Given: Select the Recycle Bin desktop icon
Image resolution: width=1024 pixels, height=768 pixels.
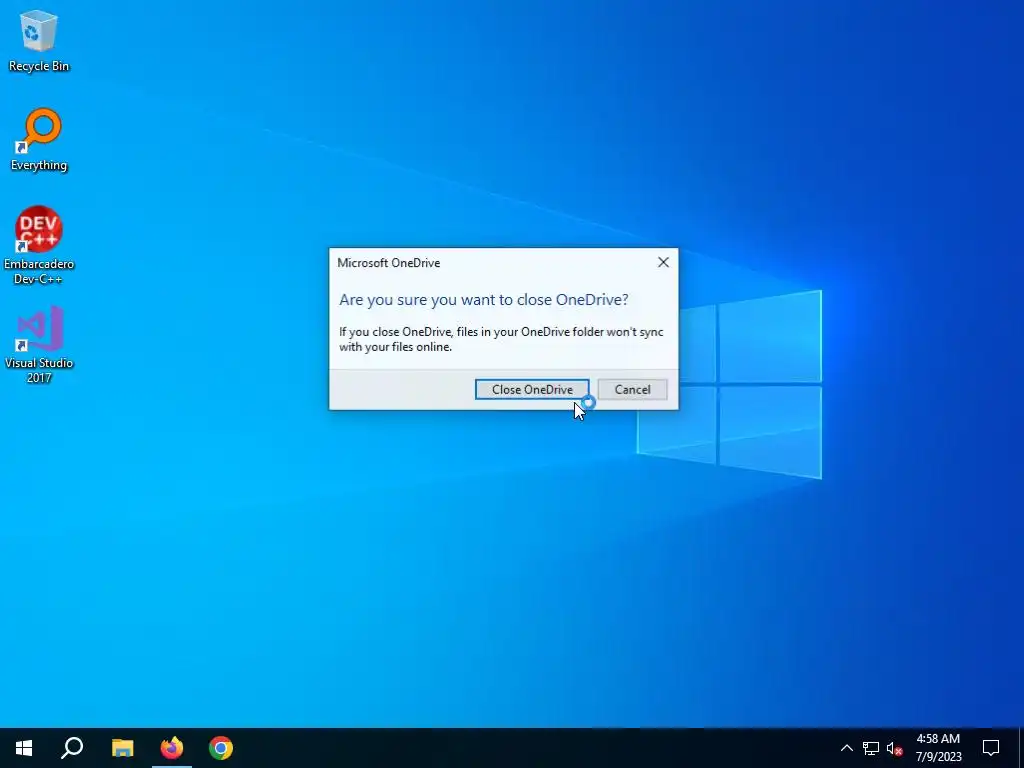Looking at the screenshot, I should pyautogui.click(x=39, y=40).
